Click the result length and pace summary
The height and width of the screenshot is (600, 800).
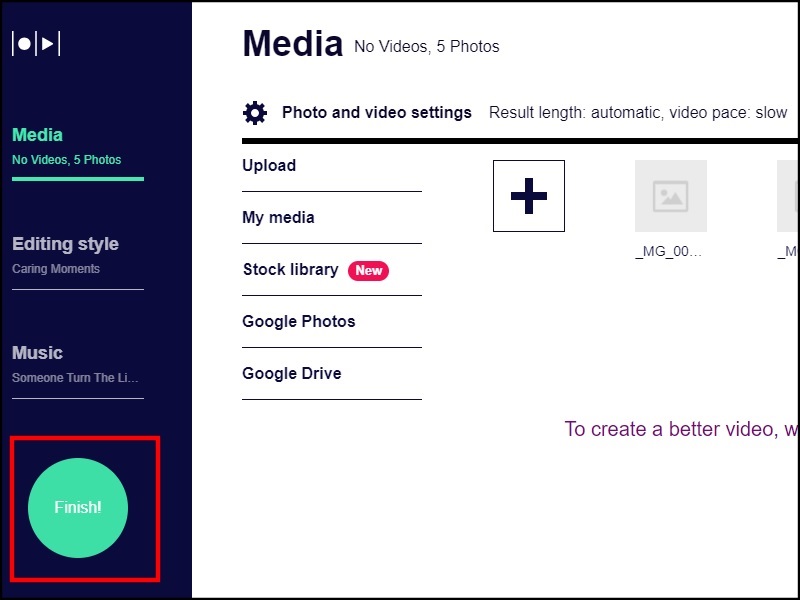click(638, 113)
